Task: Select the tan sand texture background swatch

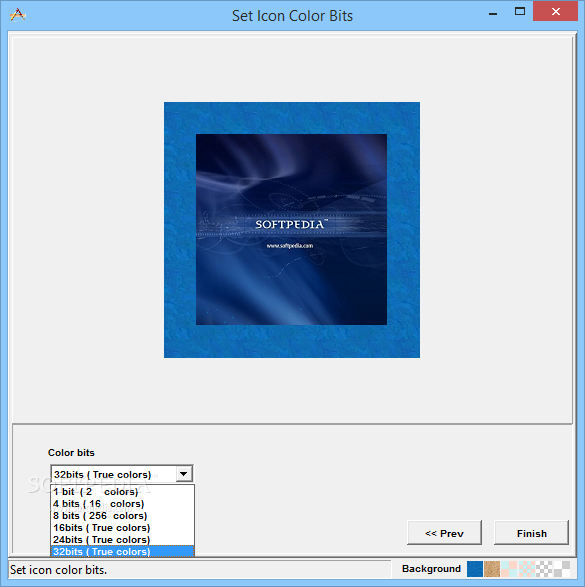Action: (x=492, y=569)
